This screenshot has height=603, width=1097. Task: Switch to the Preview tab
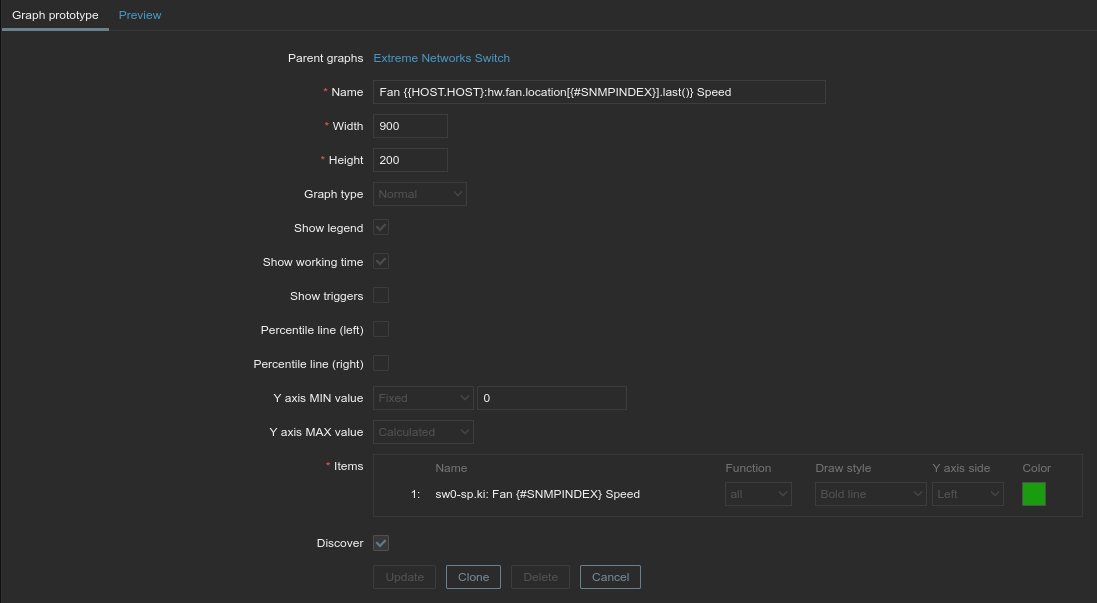click(140, 15)
